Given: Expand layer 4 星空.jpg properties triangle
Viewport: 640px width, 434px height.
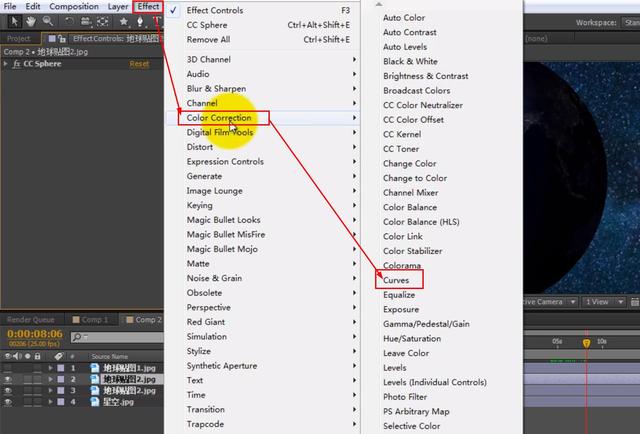Looking at the screenshot, I should tap(51, 402).
